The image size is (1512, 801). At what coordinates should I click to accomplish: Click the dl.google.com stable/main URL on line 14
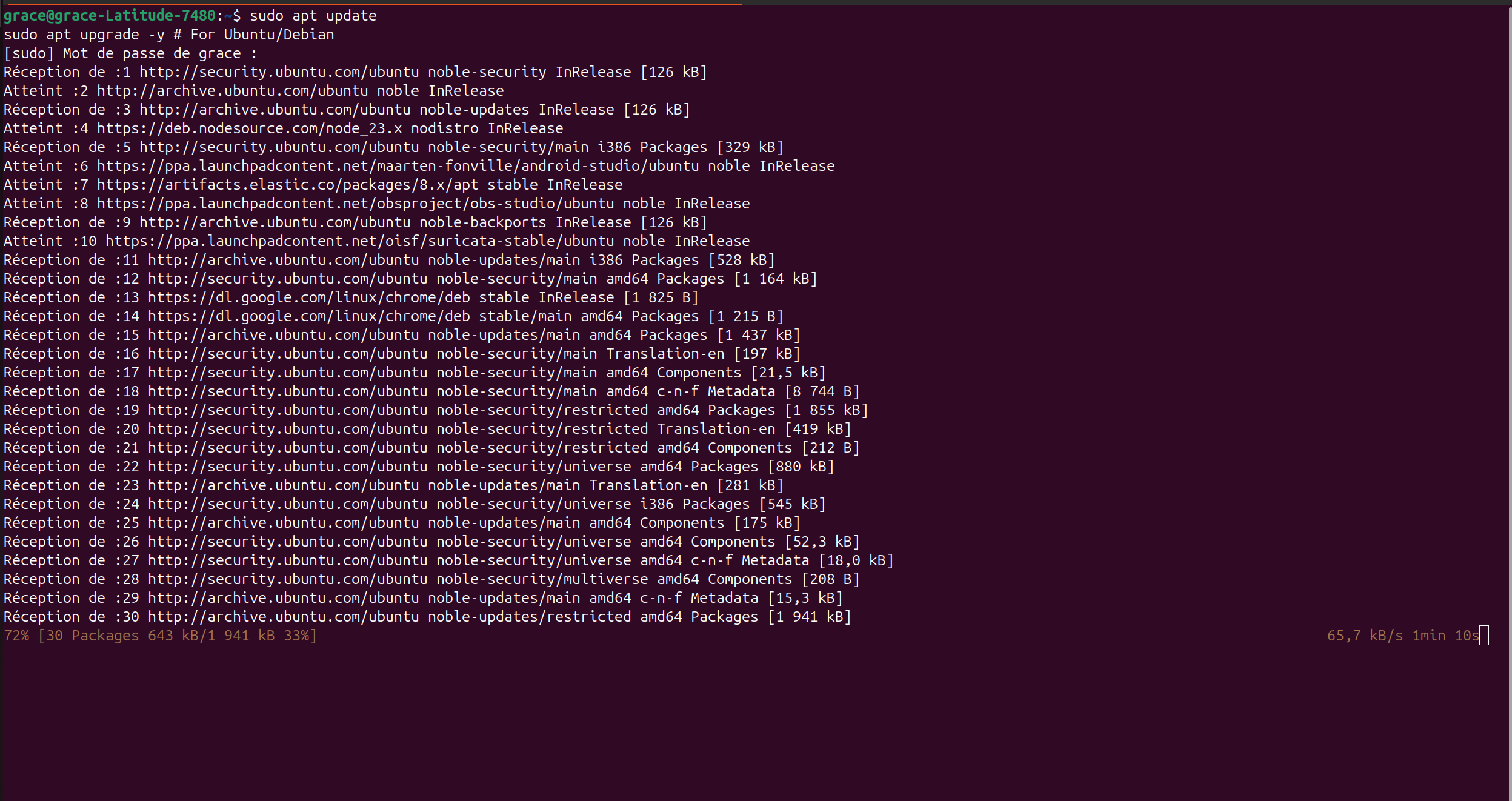[x=308, y=316]
